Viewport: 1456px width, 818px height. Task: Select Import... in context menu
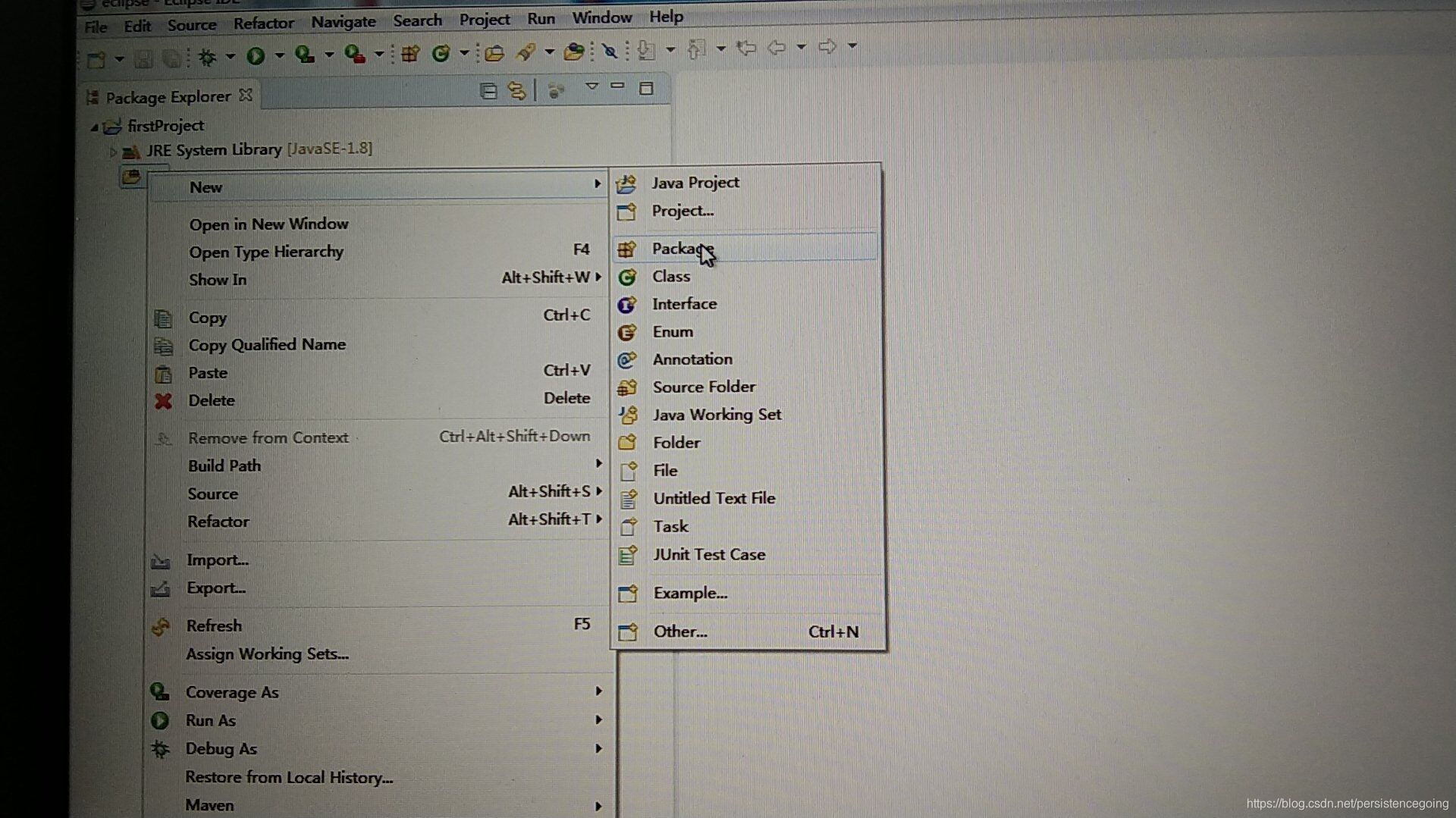(x=379, y=560)
